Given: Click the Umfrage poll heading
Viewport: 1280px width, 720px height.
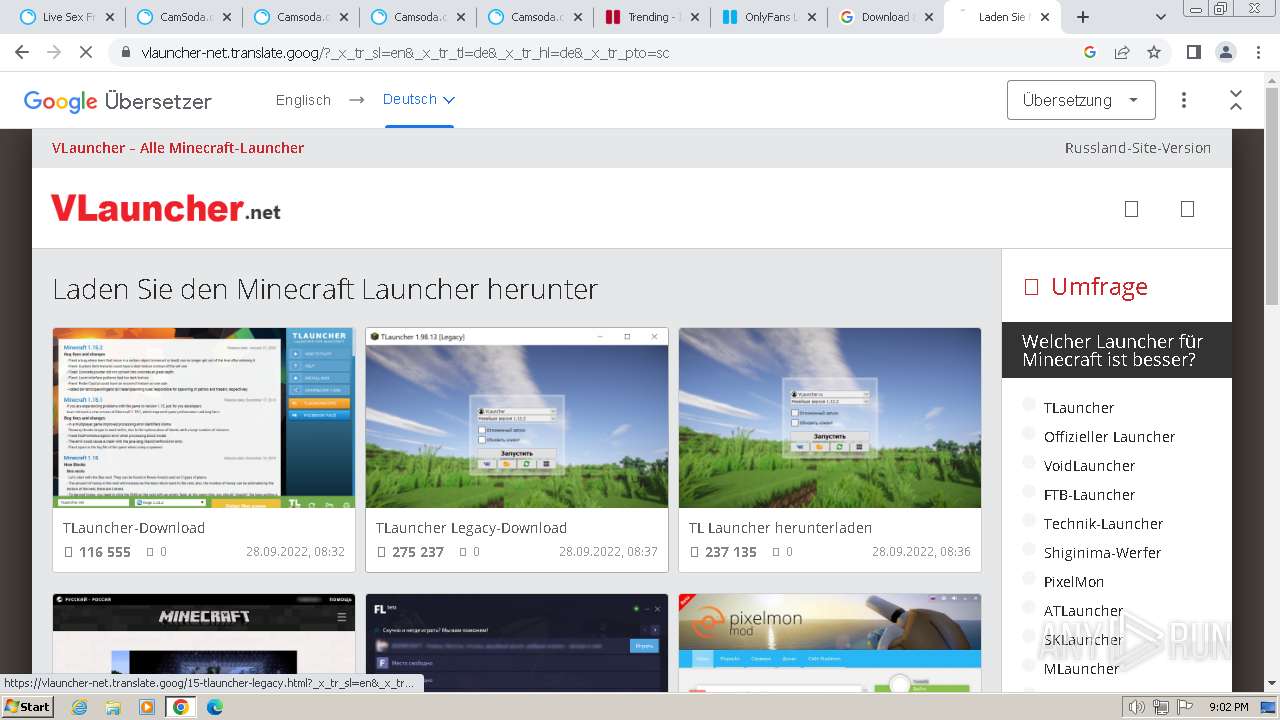Looking at the screenshot, I should (x=1099, y=287).
